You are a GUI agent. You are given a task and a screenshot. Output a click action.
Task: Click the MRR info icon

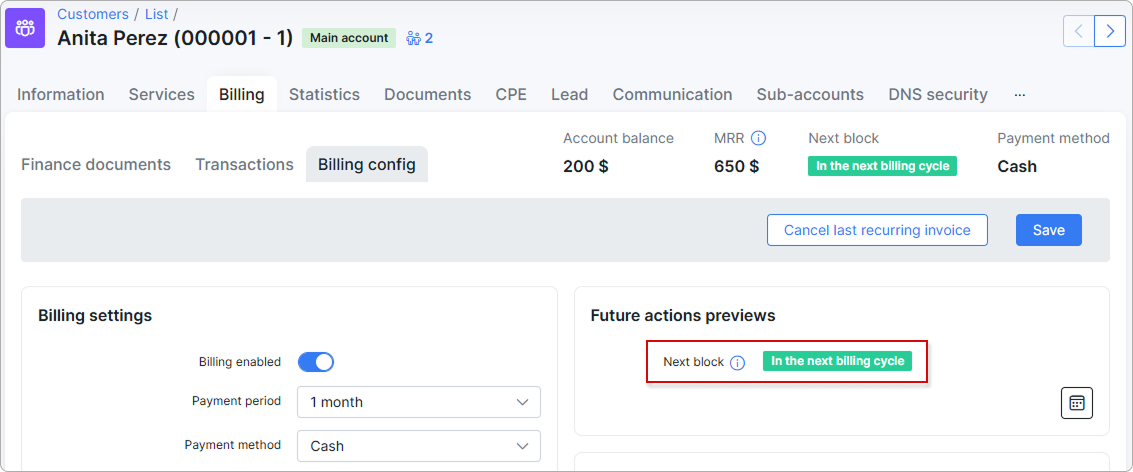click(x=759, y=138)
